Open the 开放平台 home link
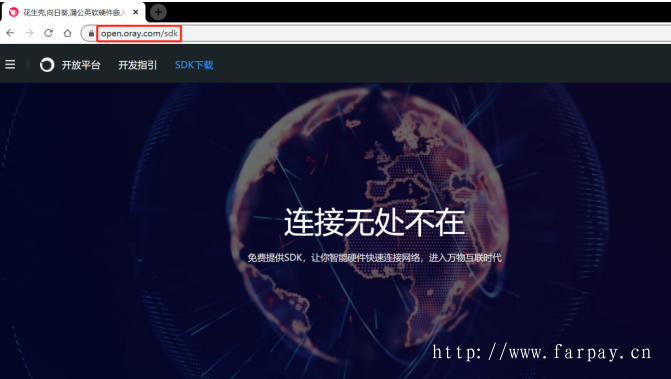Screen dimensions: 671x379 (x=80, y=65)
